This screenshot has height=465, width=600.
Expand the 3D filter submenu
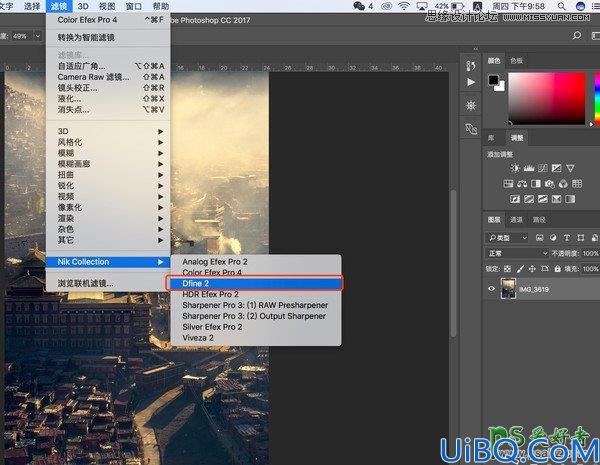[109, 131]
